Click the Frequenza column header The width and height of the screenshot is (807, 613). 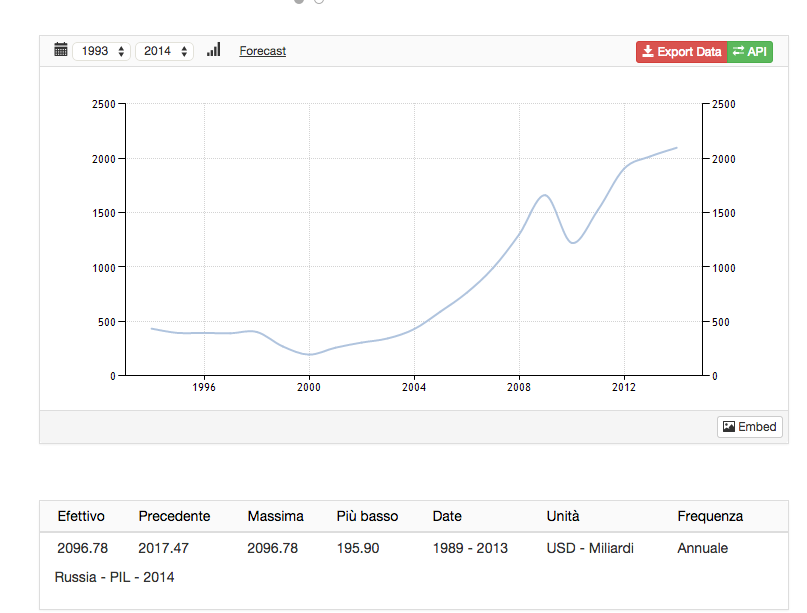pos(710,516)
